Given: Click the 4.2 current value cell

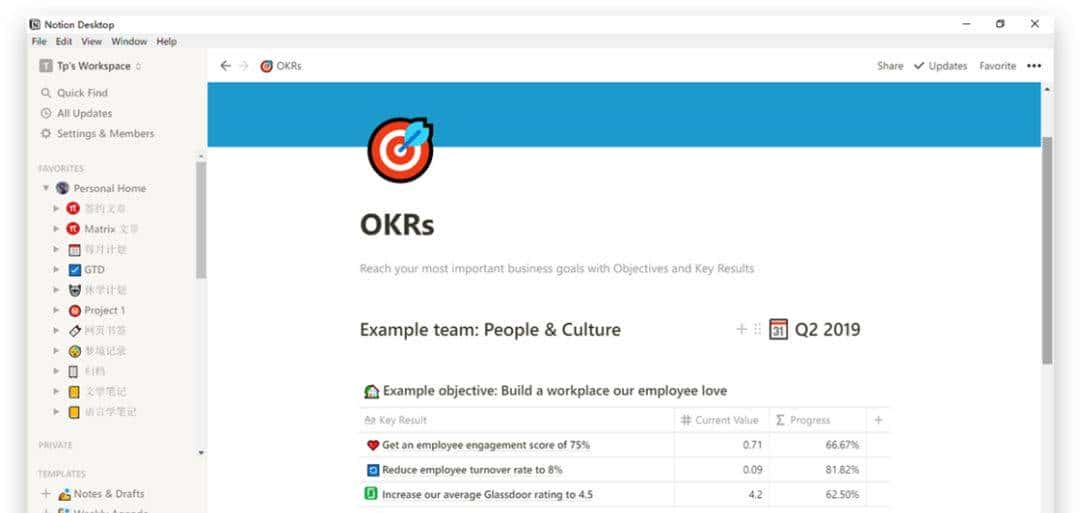Looking at the screenshot, I should coord(722,494).
